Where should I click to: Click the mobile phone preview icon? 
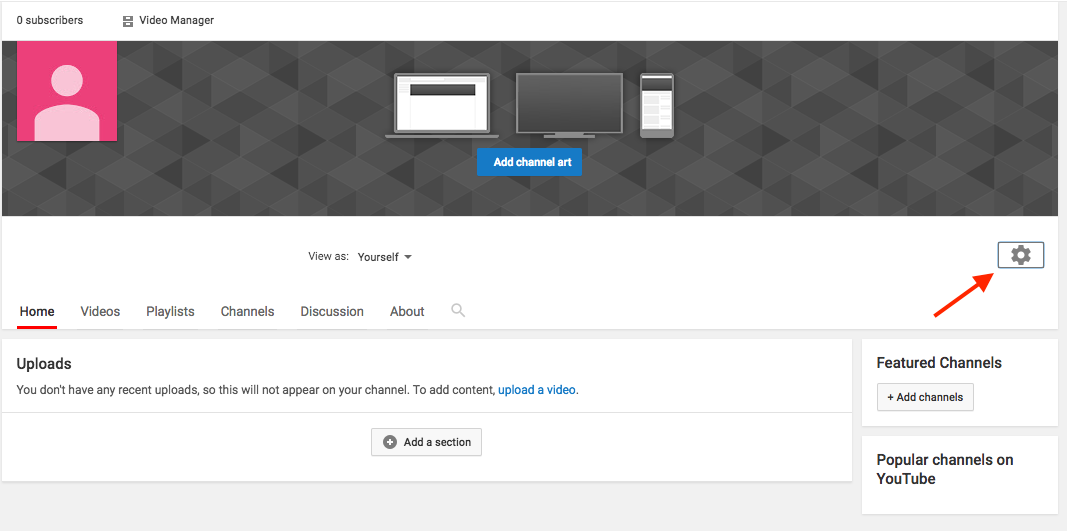click(657, 104)
